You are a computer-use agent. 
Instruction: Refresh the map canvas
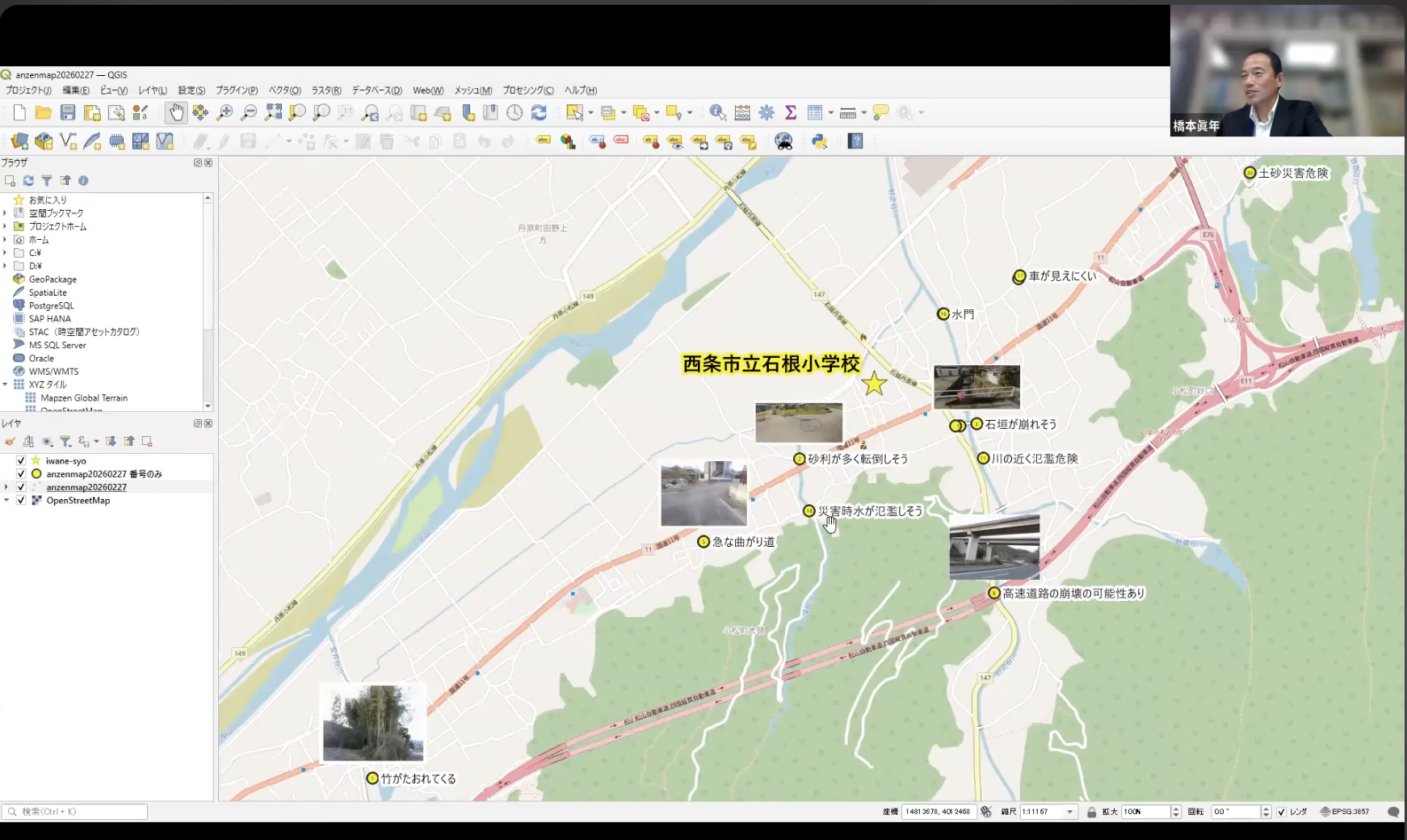pyautogui.click(x=539, y=113)
